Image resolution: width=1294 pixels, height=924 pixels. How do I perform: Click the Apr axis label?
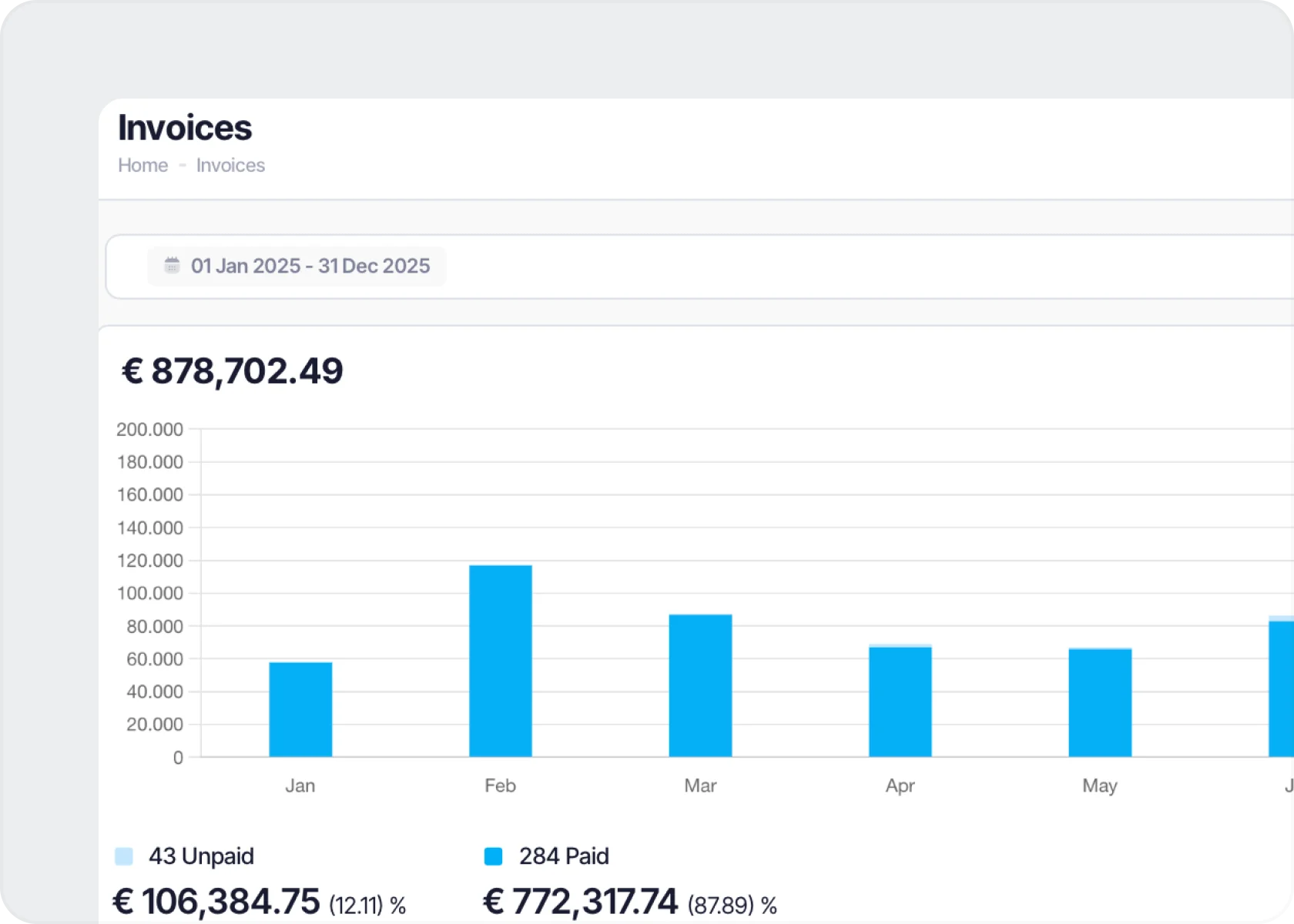tap(900, 786)
